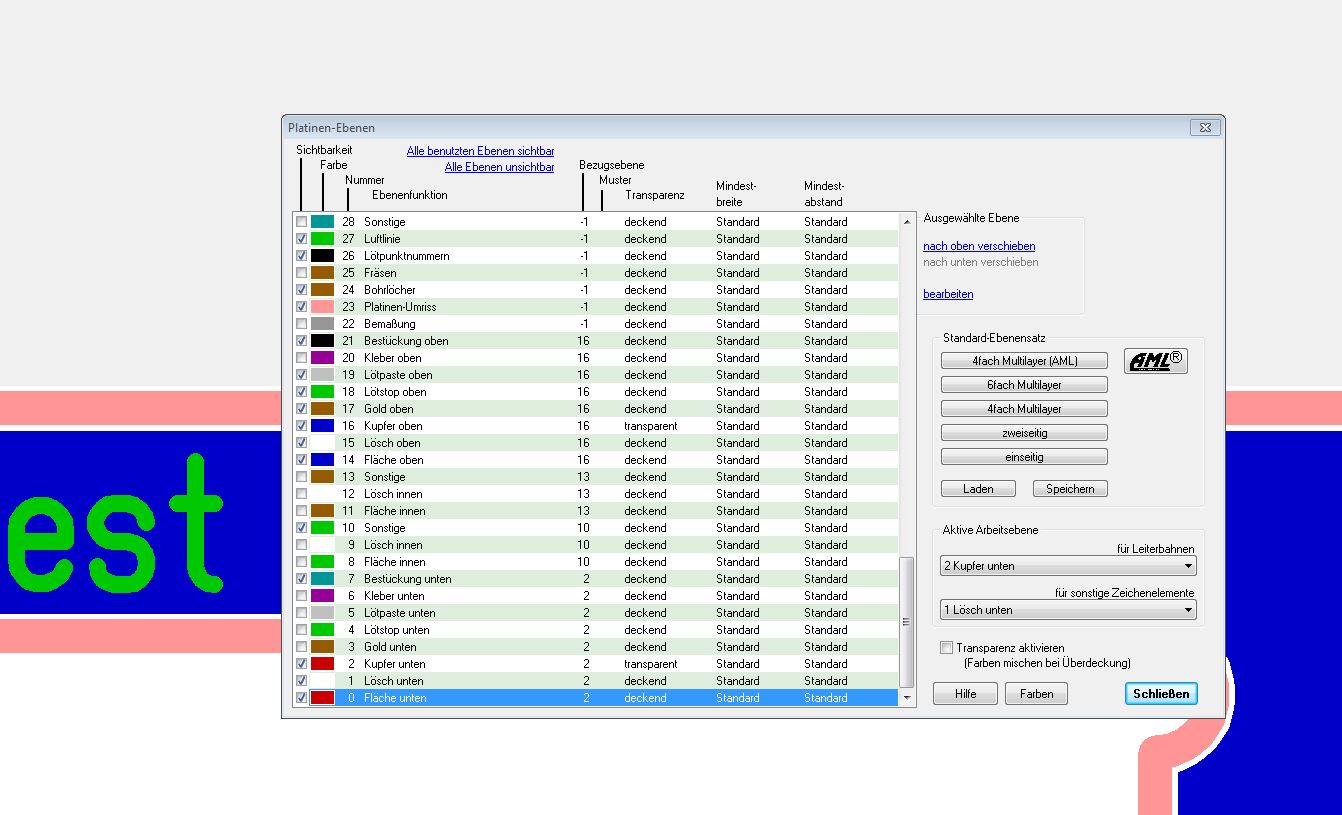Click Alle benutzten Ebenen sichtbar link
The image size is (1342, 815).
pos(480,151)
